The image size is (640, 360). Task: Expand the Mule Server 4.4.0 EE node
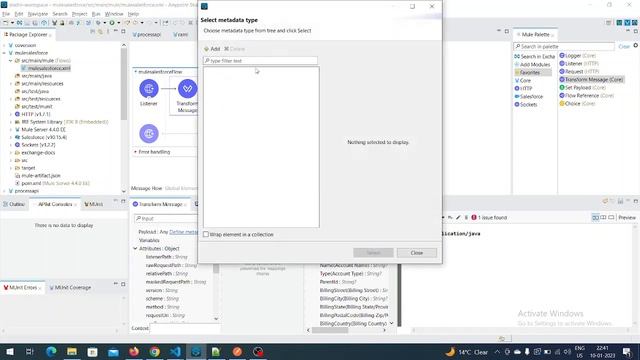11,129
